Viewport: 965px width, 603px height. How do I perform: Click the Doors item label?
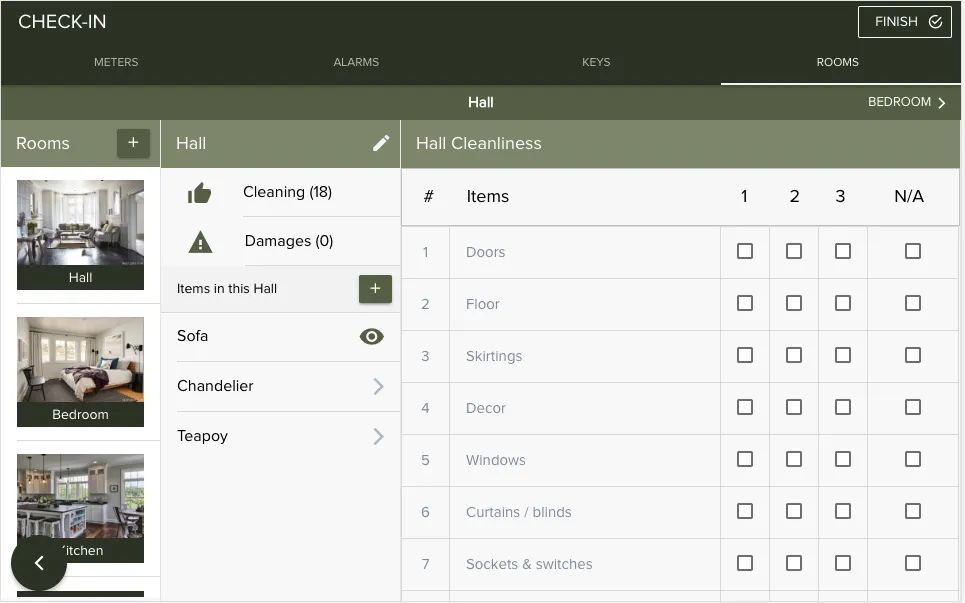[486, 252]
